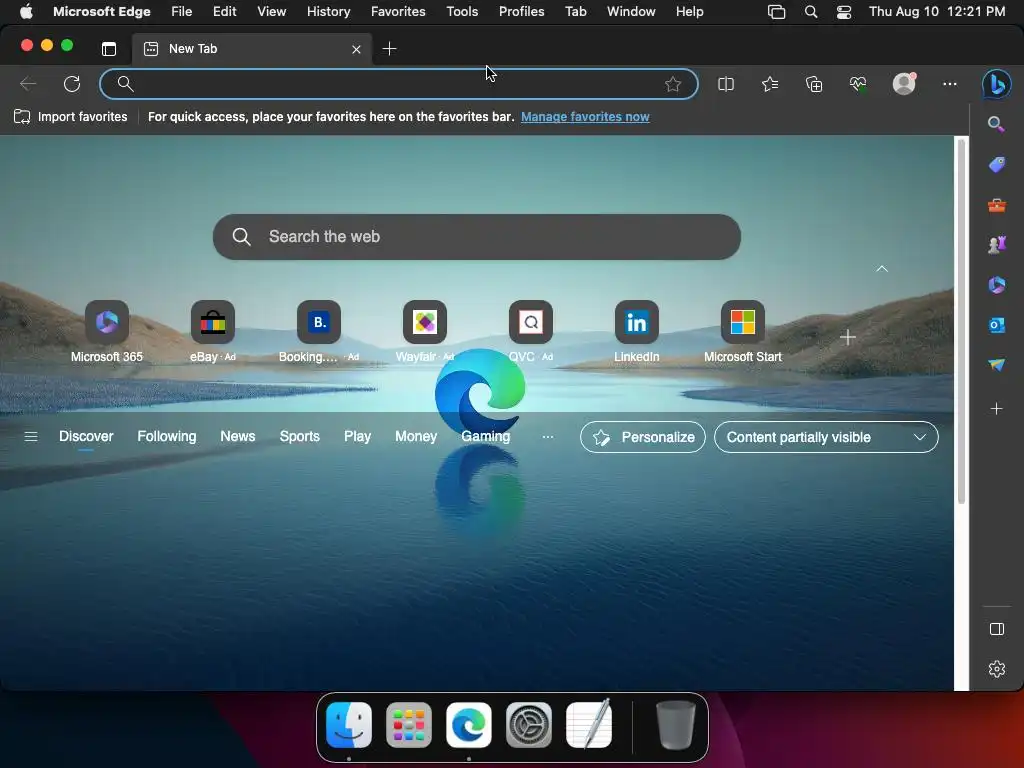Open Outlook icon in sidebar
1024x768 pixels.
[x=997, y=325]
